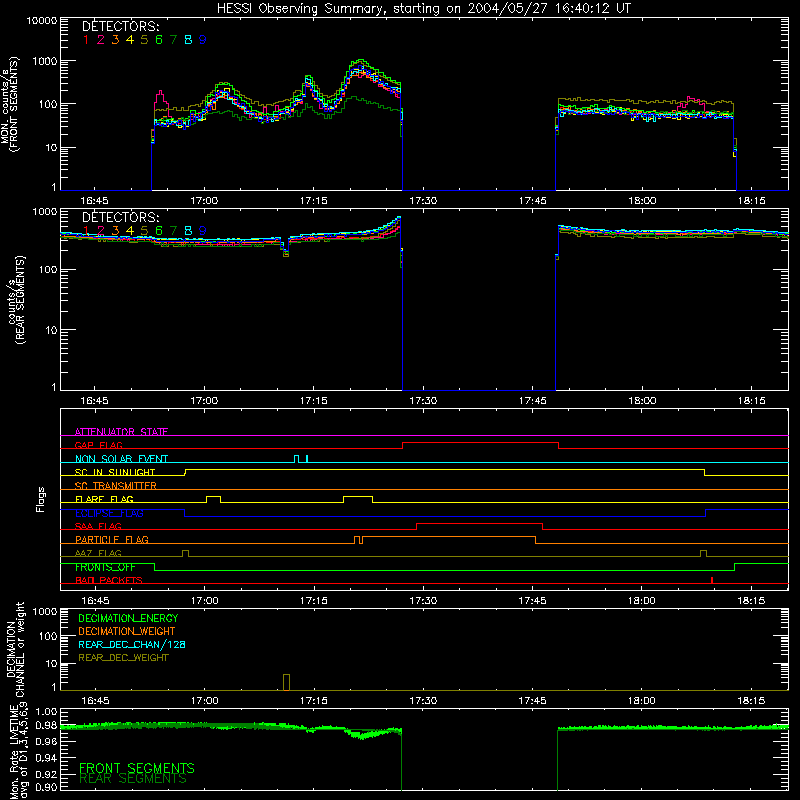Select the NON_SOLAR_EVENT label
The width and height of the screenshot is (800, 800).
tap(121, 459)
